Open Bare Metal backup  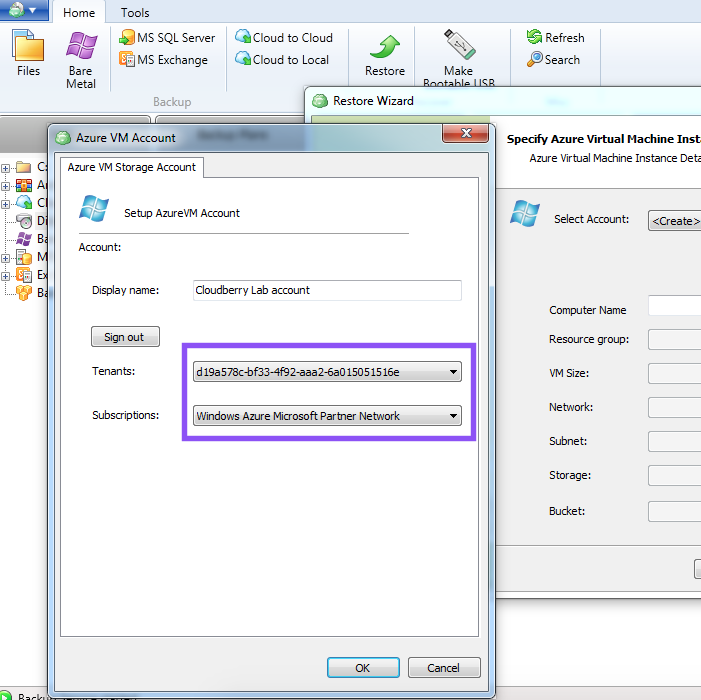tap(81, 60)
